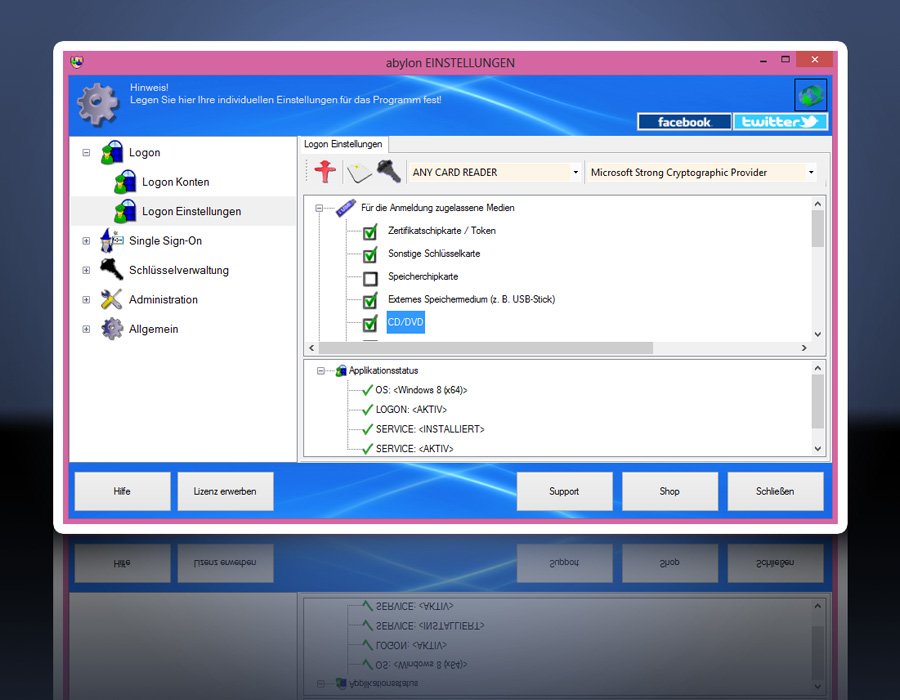Screen dimensions: 900x700
Task: Expand the Allgemein node
Action: (86, 329)
